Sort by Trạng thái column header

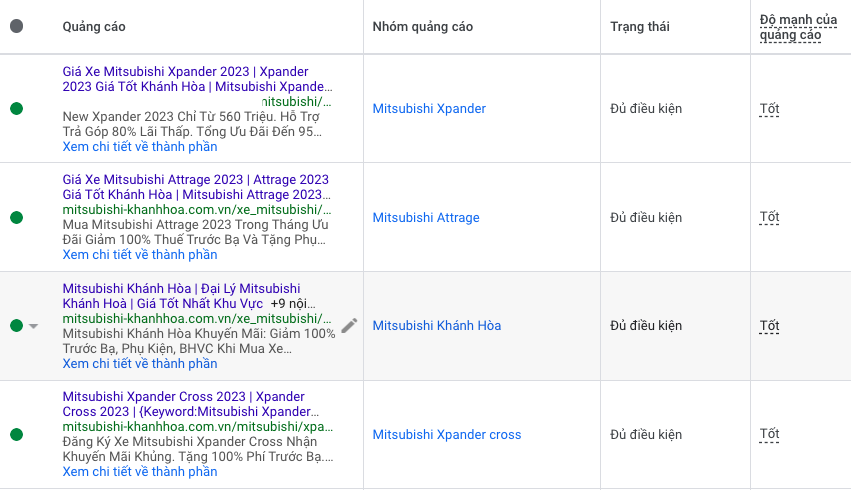pos(641,26)
